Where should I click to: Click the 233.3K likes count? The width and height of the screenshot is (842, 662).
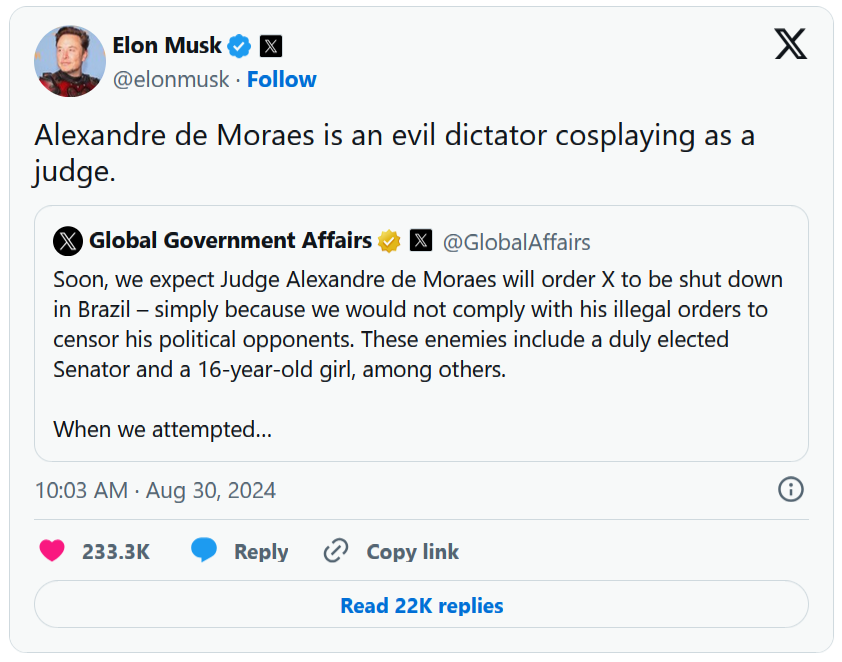click(116, 552)
